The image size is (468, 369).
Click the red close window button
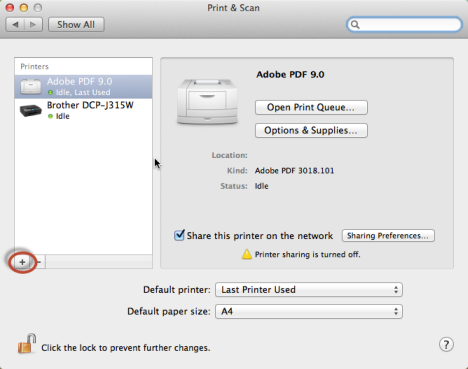pos(10,7)
